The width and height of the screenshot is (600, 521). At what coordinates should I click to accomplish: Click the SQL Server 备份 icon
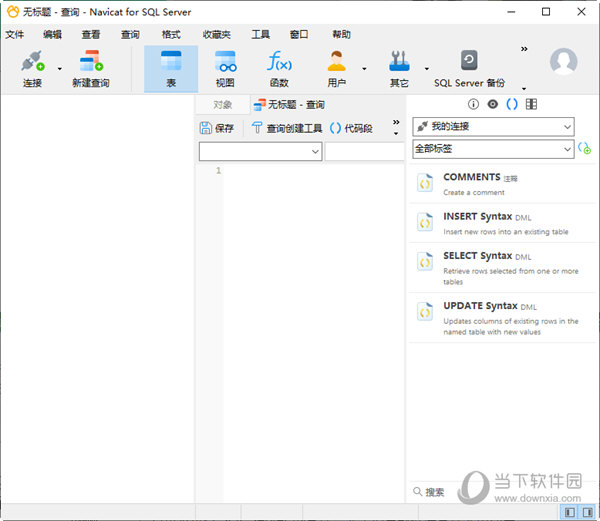tap(468, 66)
